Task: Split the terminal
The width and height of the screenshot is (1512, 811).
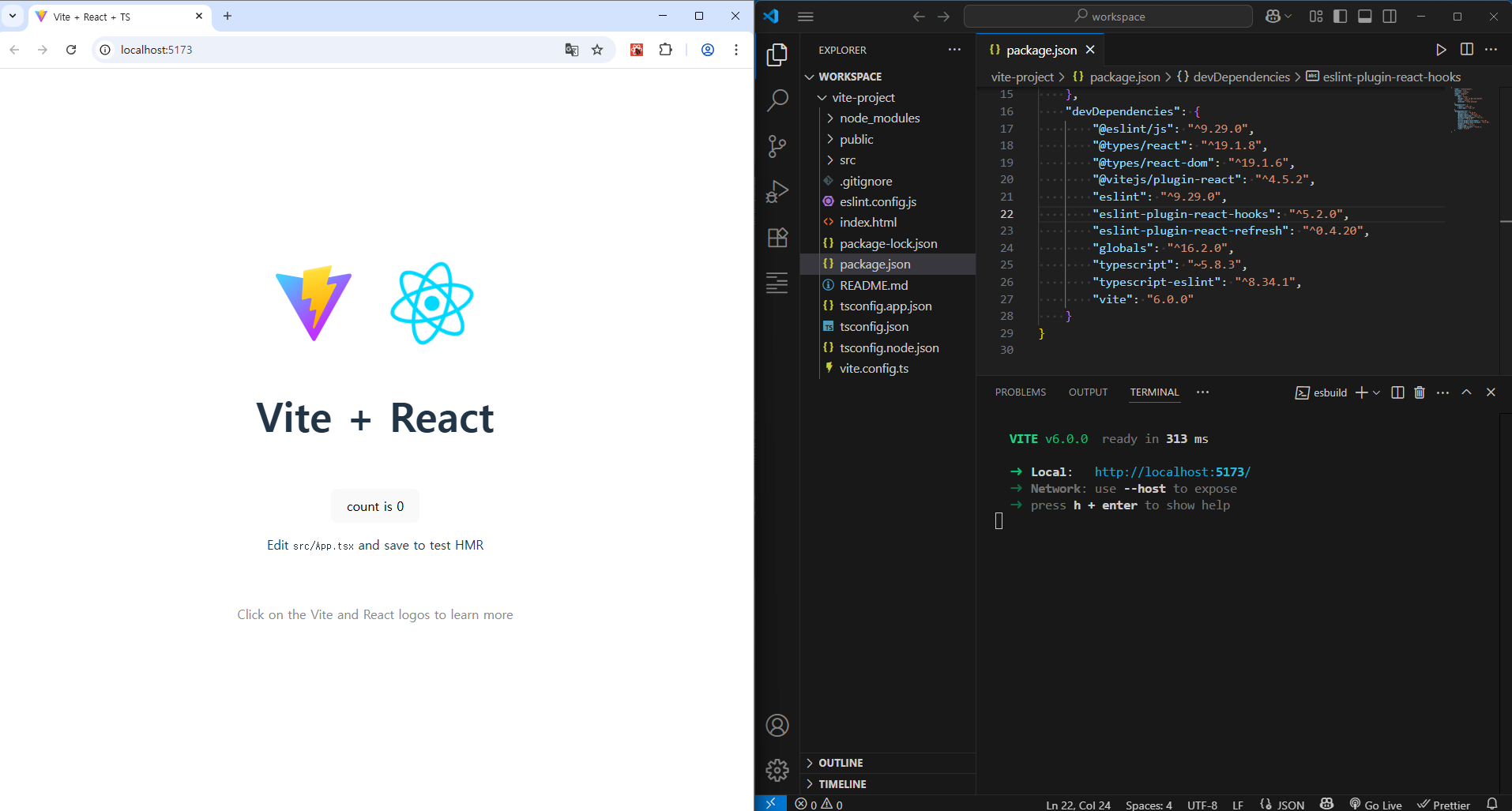Action: click(1397, 392)
